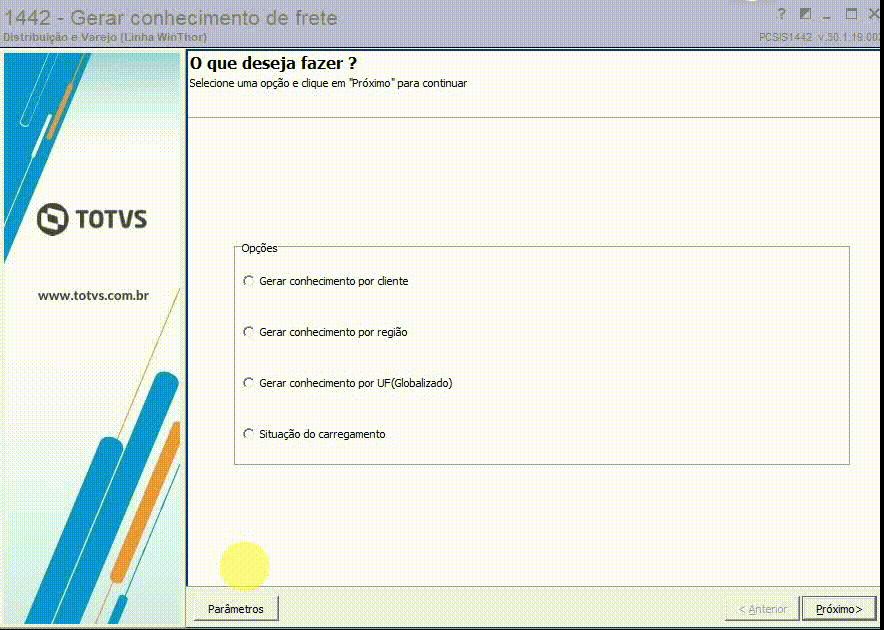Screen dimensions: 884x630
Task: Click Próximo to continue
Action: tap(839, 609)
